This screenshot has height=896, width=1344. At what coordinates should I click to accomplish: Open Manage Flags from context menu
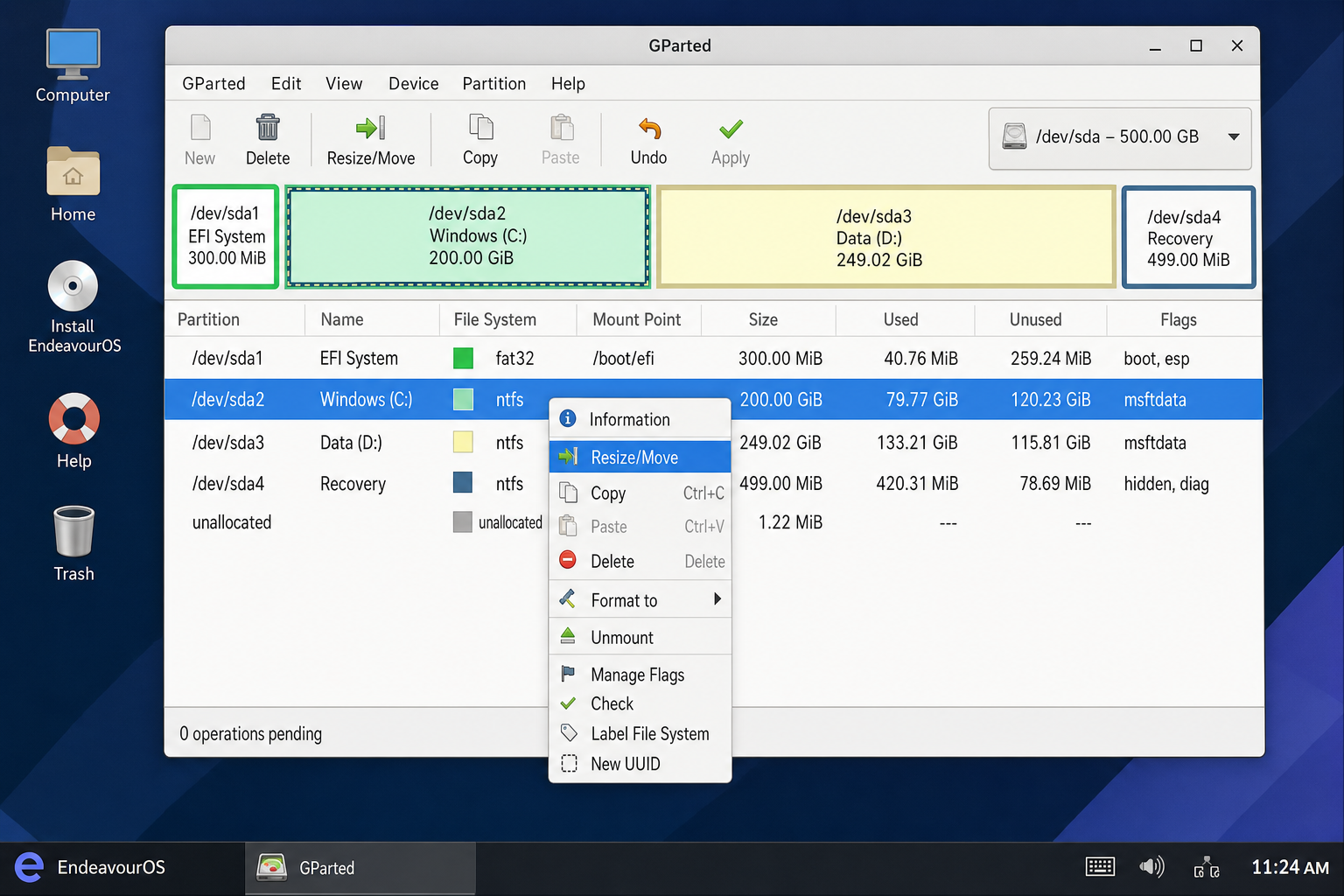click(x=640, y=675)
